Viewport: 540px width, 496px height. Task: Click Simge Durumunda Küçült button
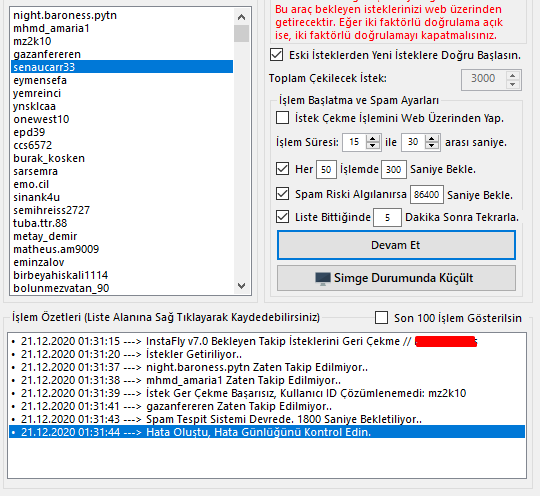(x=396, y=278)
